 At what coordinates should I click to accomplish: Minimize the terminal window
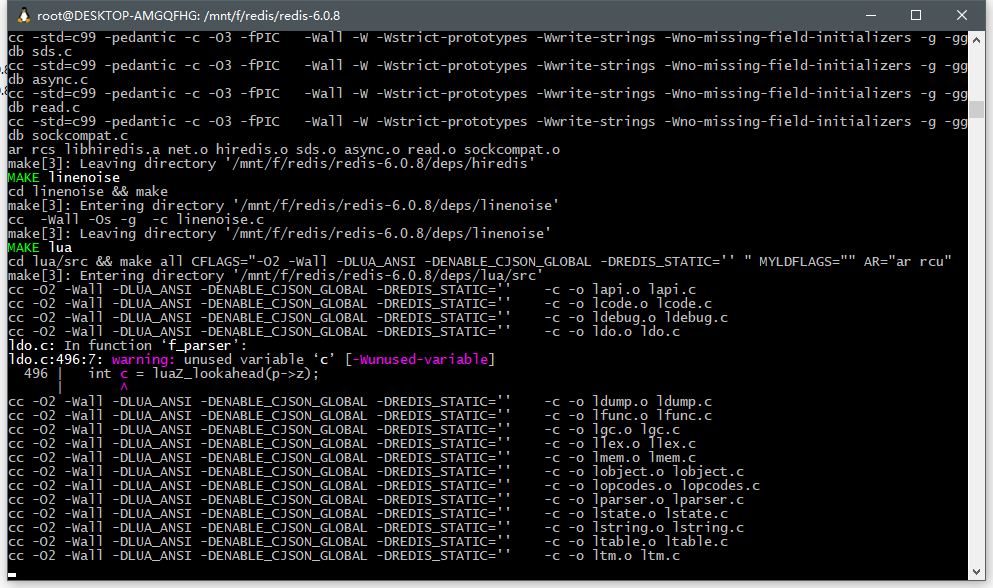coord(871,15)
